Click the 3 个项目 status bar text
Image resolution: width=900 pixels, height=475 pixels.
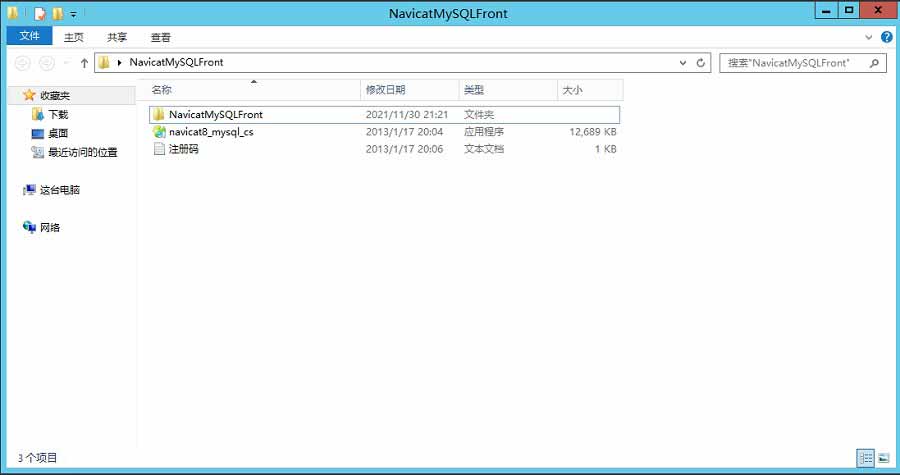(x=37, y=458)
